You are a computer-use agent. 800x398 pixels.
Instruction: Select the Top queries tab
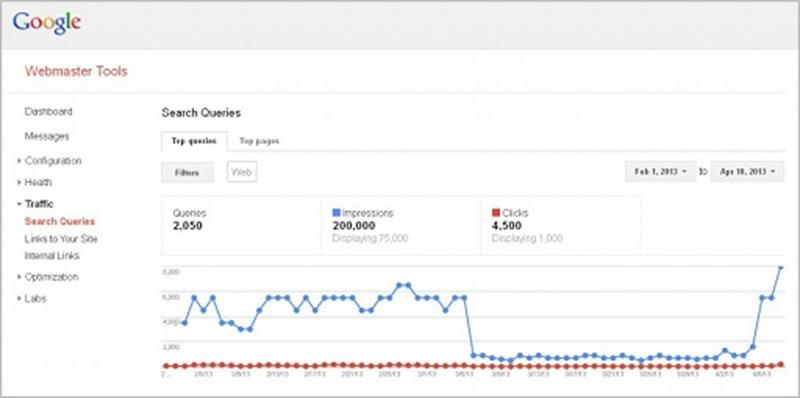(194, 141)
